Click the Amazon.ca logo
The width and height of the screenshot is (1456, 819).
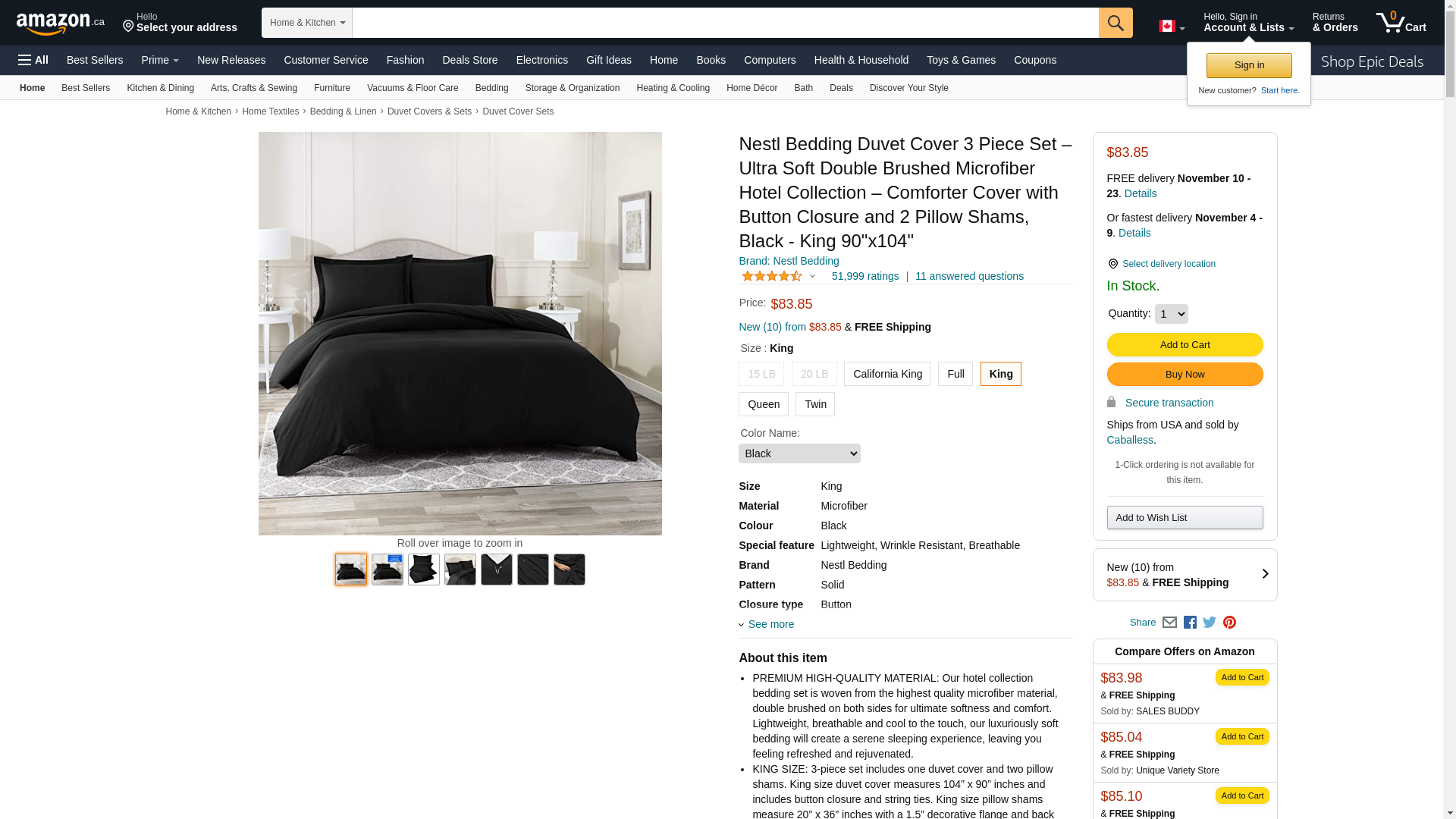(x=61, y=24)
